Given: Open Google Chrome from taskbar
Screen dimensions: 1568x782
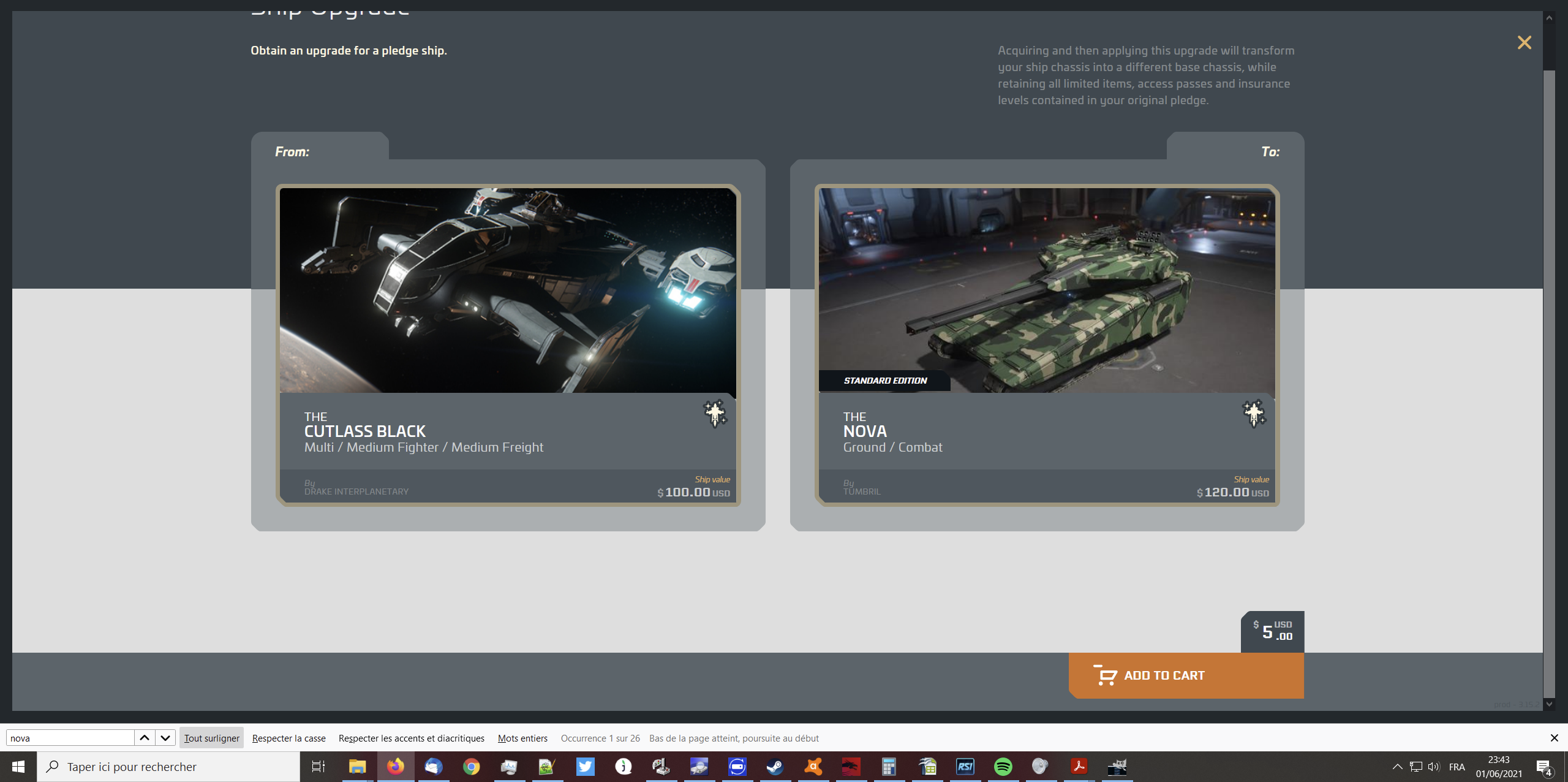Looking at the screenshot, I should tap(471, 767).
